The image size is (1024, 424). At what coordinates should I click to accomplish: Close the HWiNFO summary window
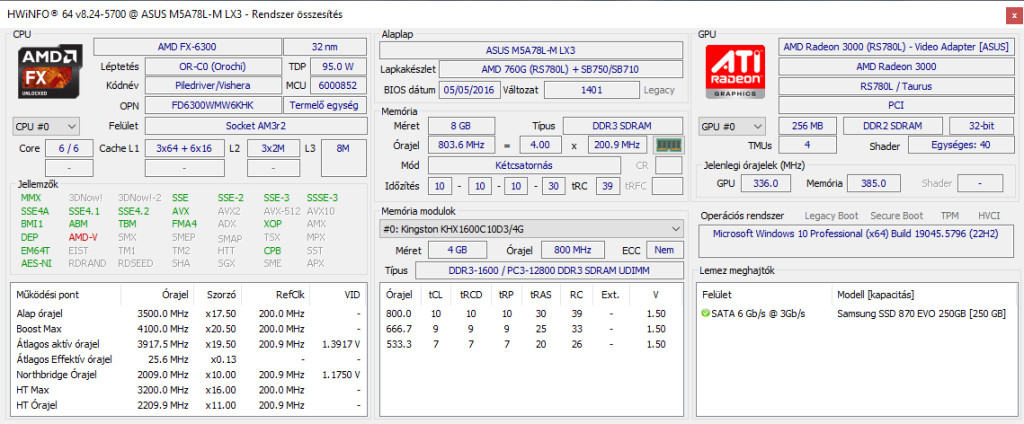(1012, 14)
